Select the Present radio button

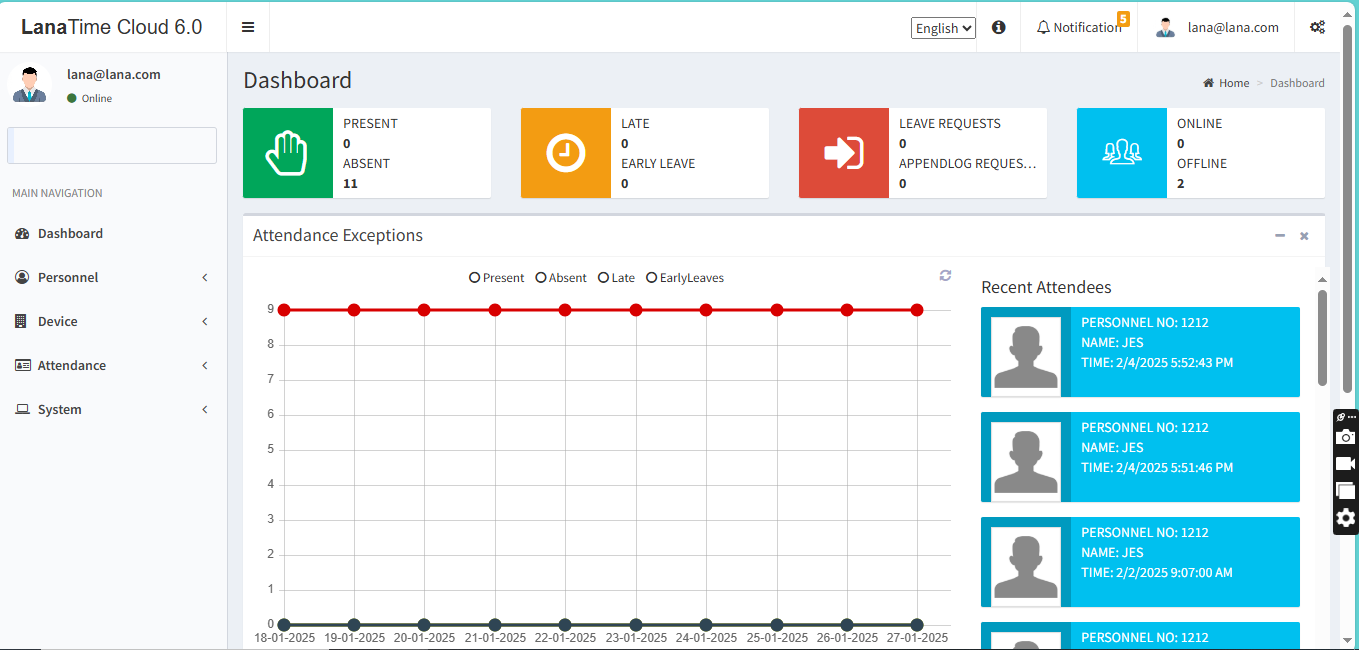(x=474, y=278)
